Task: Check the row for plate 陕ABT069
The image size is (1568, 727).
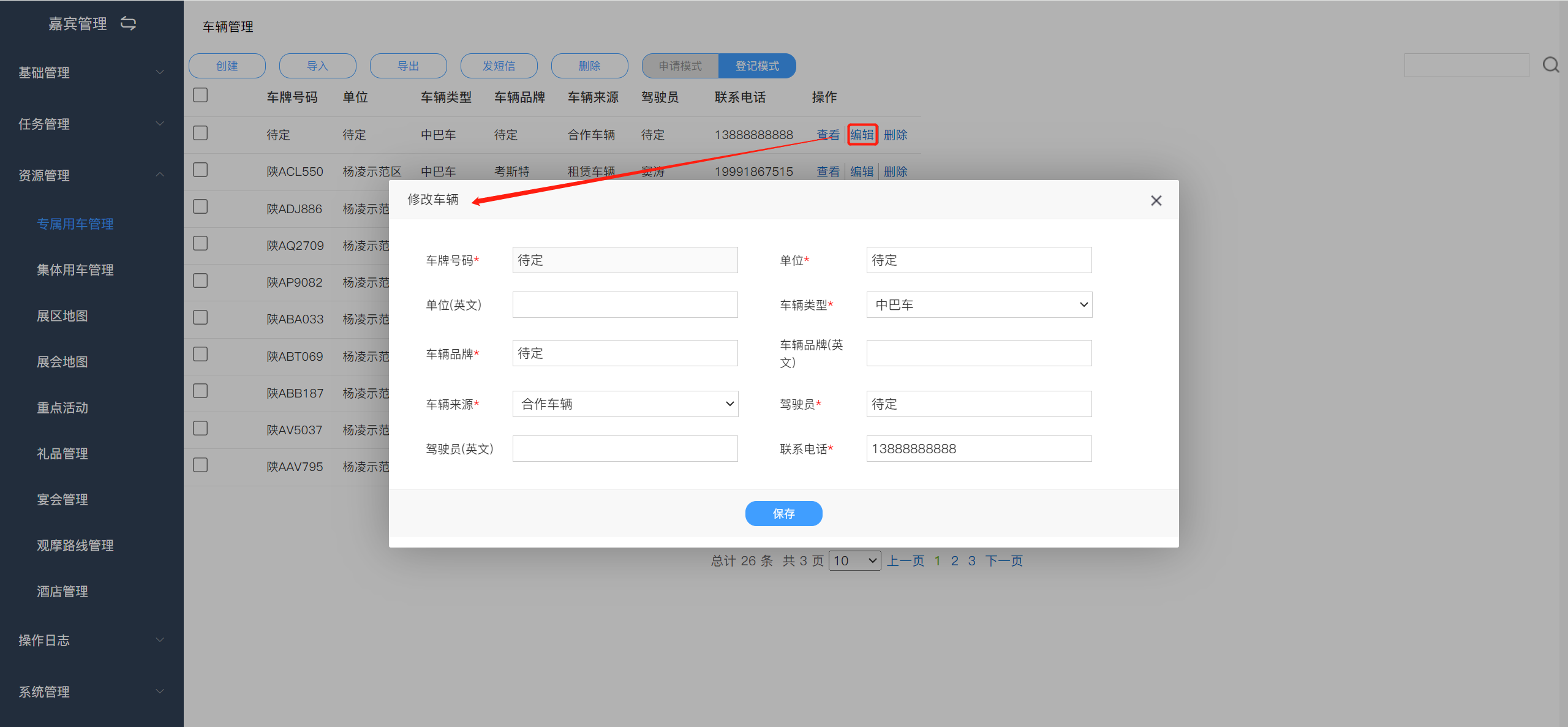Action: point(200,355)
